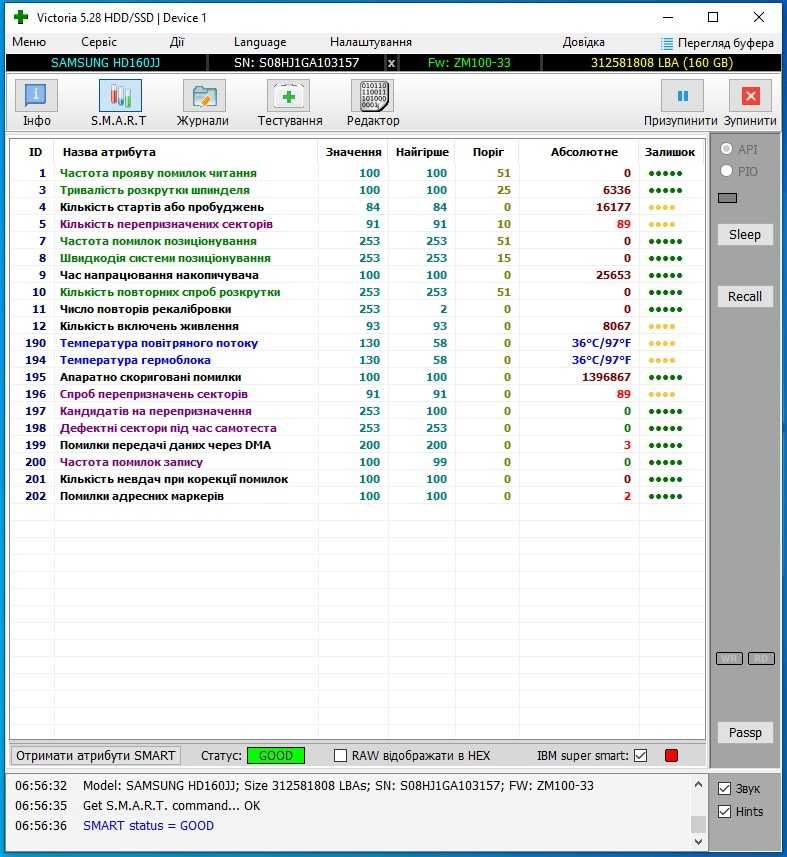Select row Частота помилок запису
This screenshot has height=857, width=787.
pyautogui.click(x=357, y=462)
